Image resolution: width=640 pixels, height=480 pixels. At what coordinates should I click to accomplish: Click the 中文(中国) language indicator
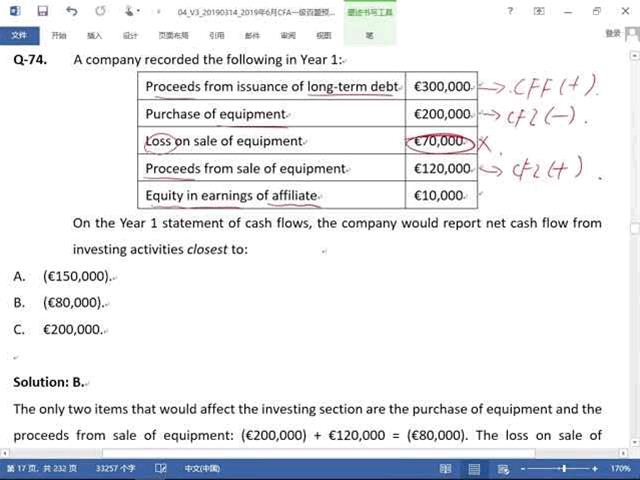point(202,469)
